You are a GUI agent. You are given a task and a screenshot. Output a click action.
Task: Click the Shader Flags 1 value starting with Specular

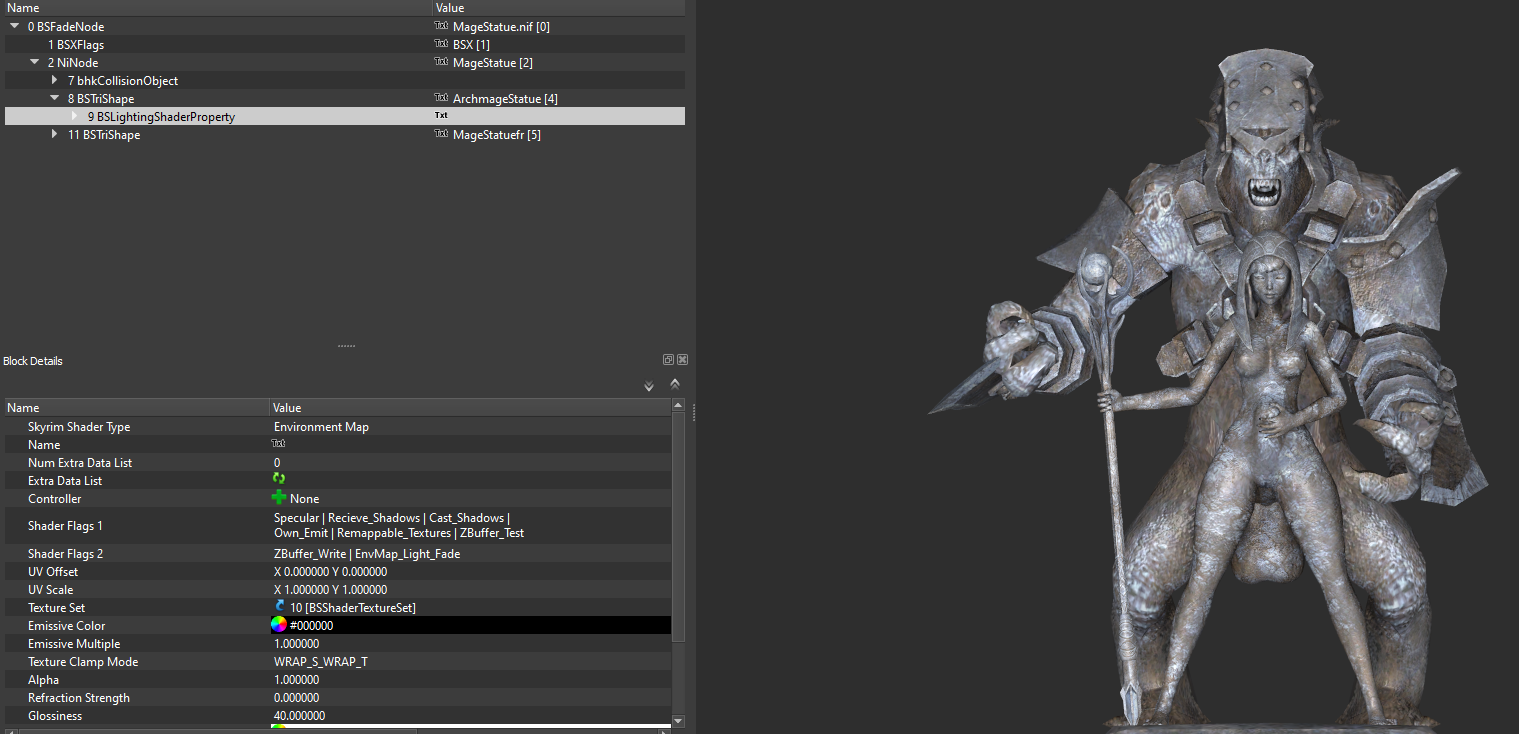[399, 526]
